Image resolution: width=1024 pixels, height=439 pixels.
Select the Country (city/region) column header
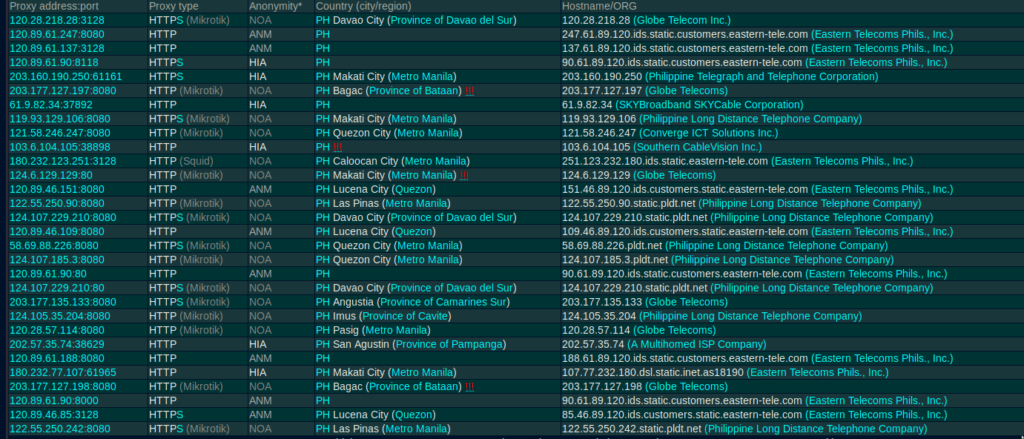tap(377, 6)
